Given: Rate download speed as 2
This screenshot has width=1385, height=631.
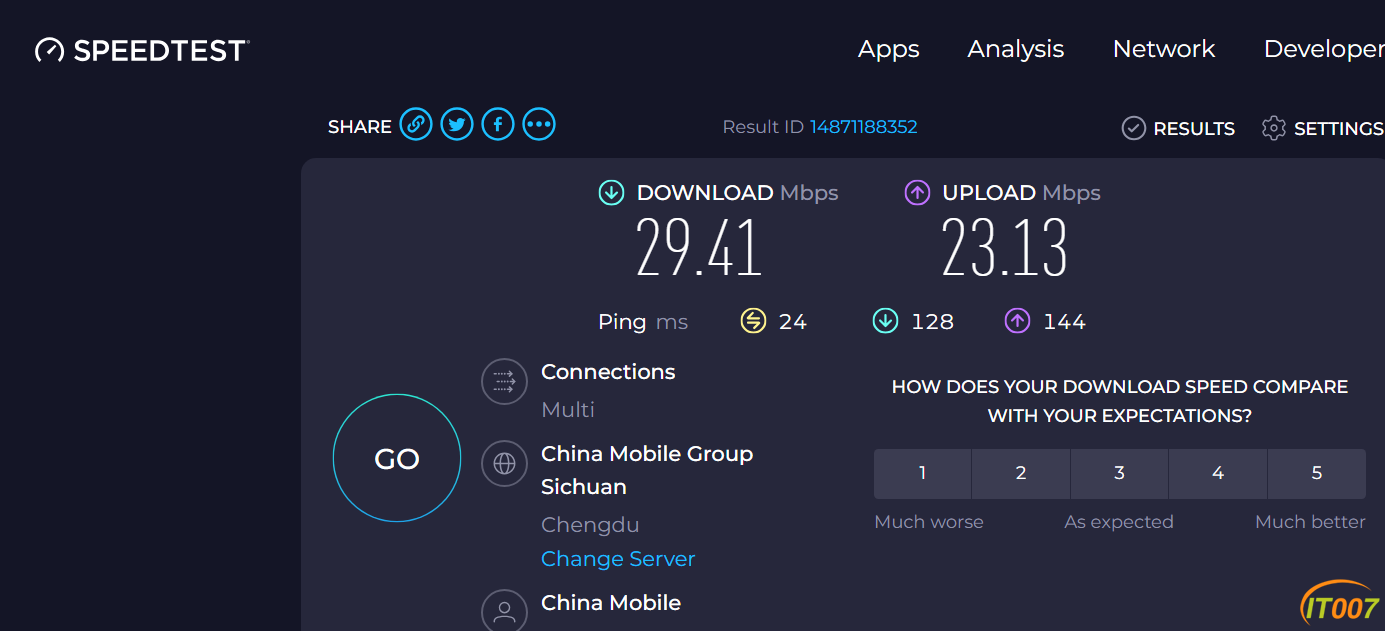Looking at the screenshot, I should click(1021, 473).
